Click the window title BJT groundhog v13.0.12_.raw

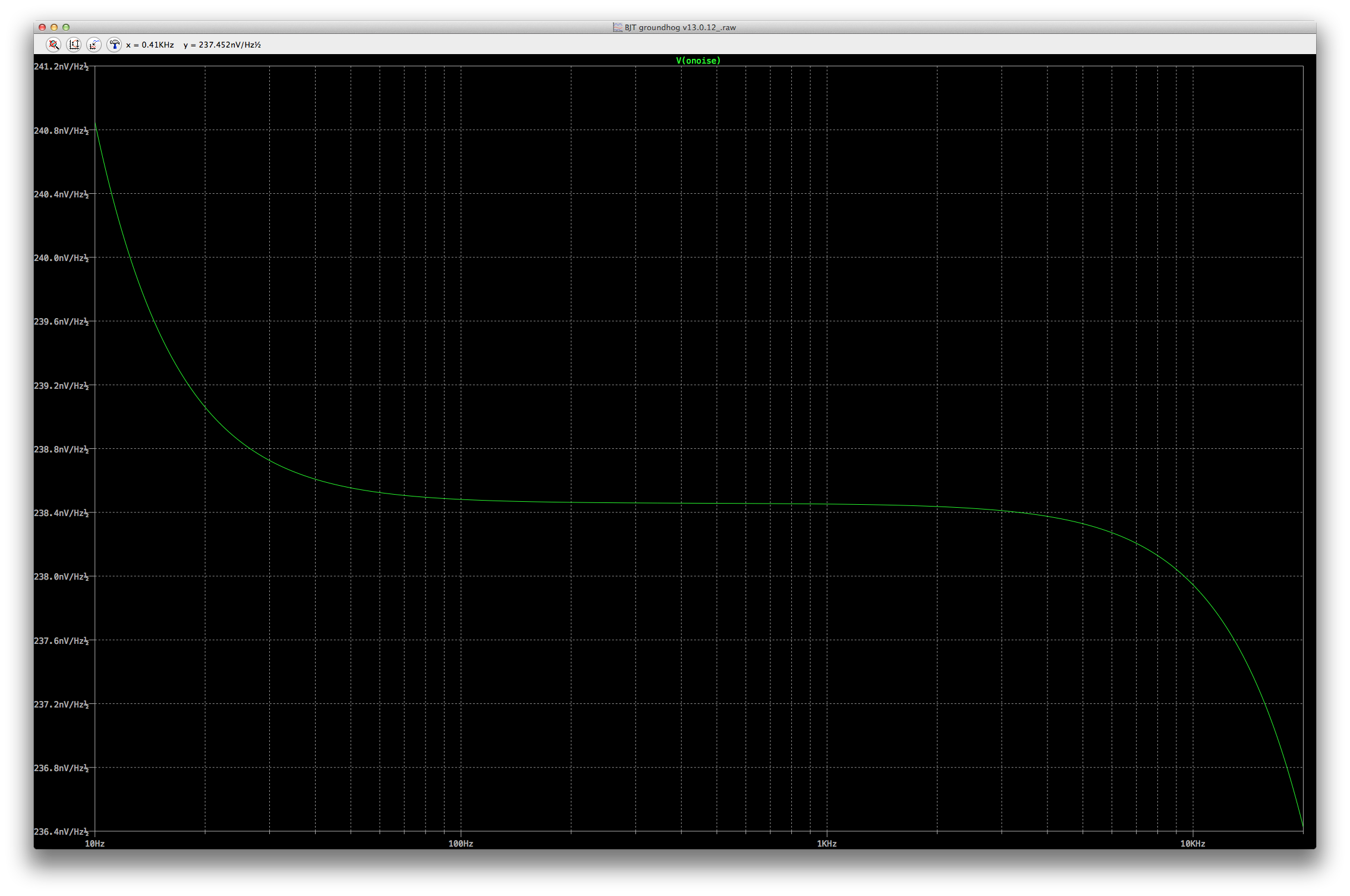(x=680, y=27)
